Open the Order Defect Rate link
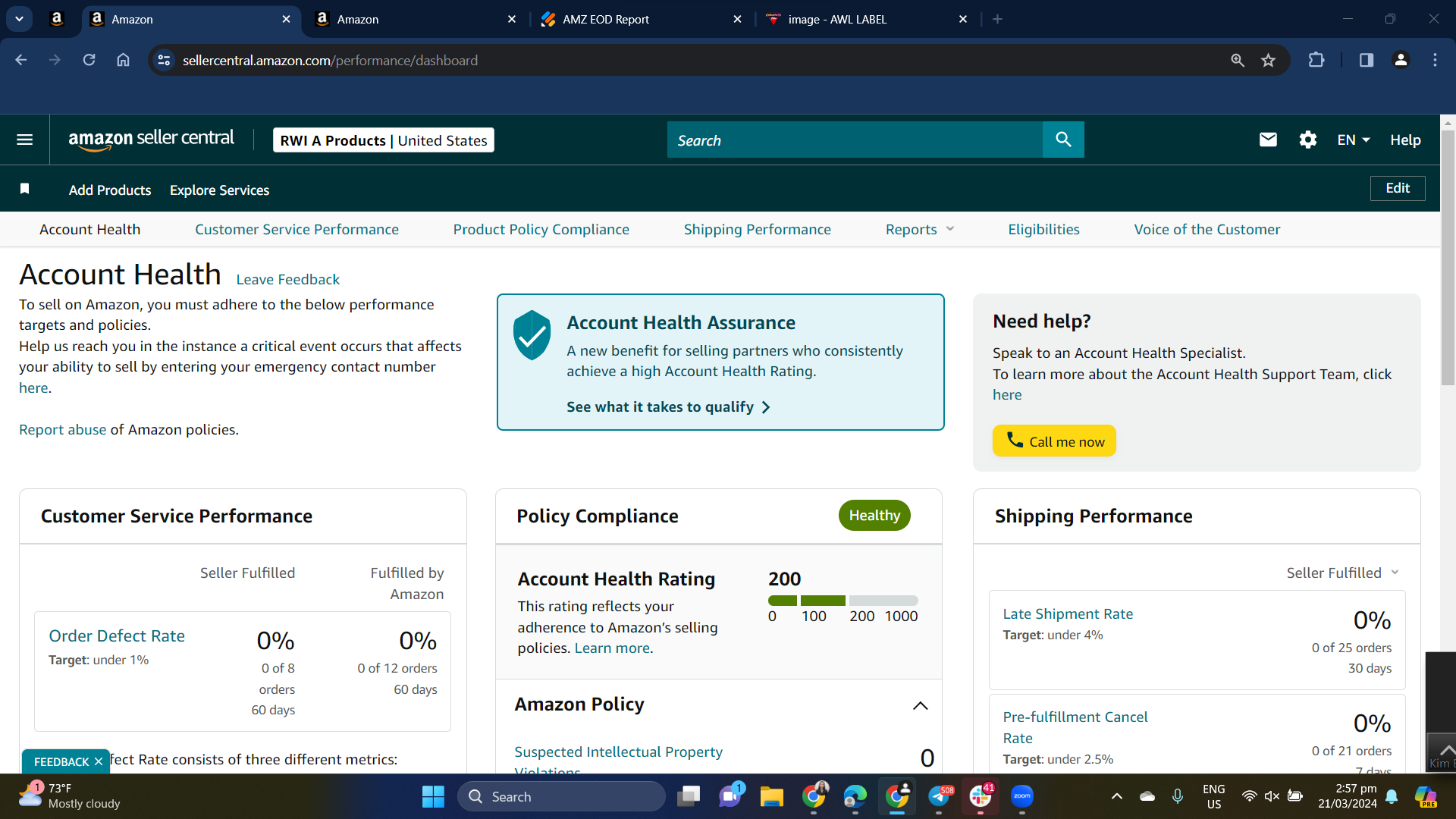 coord(117,635)
